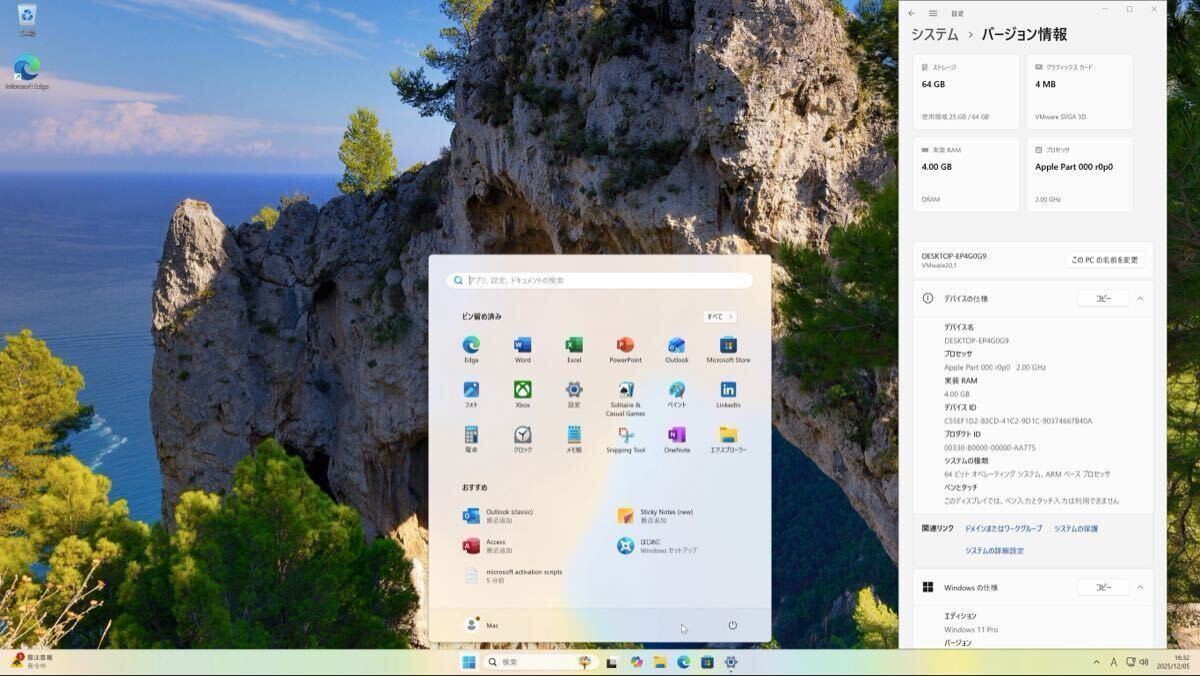This screenshot has height=676, width=1200.
Task: Open the Mac user account profile
Action: [482, 625]
